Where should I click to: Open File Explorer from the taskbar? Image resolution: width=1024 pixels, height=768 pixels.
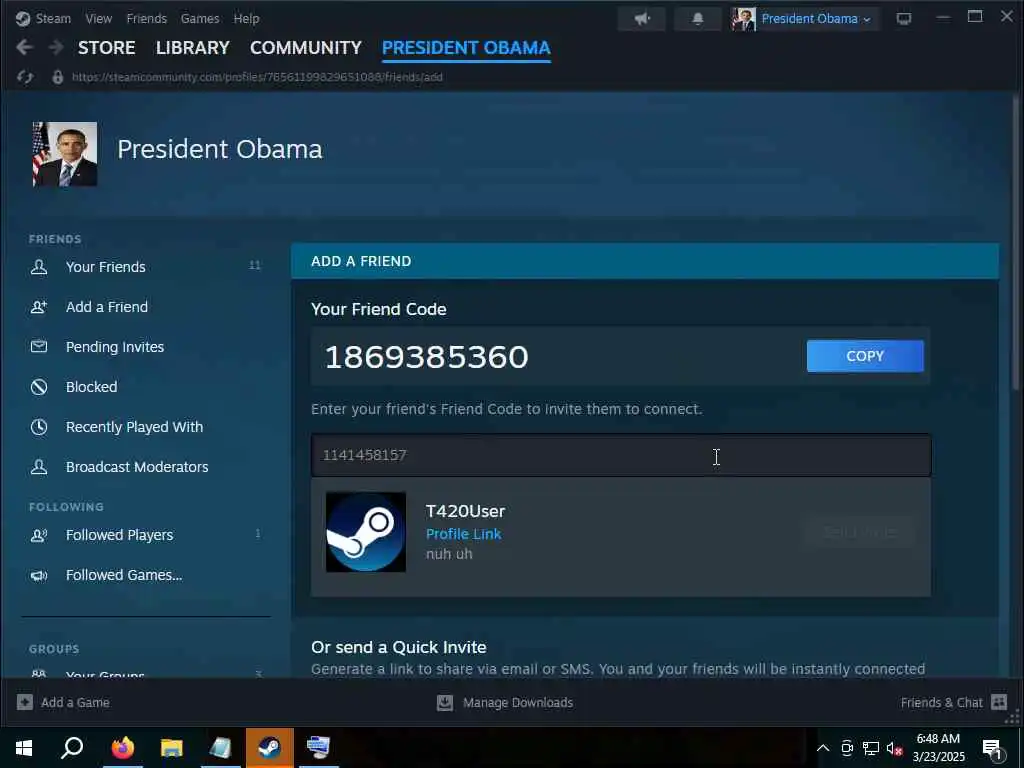[171, 748]
